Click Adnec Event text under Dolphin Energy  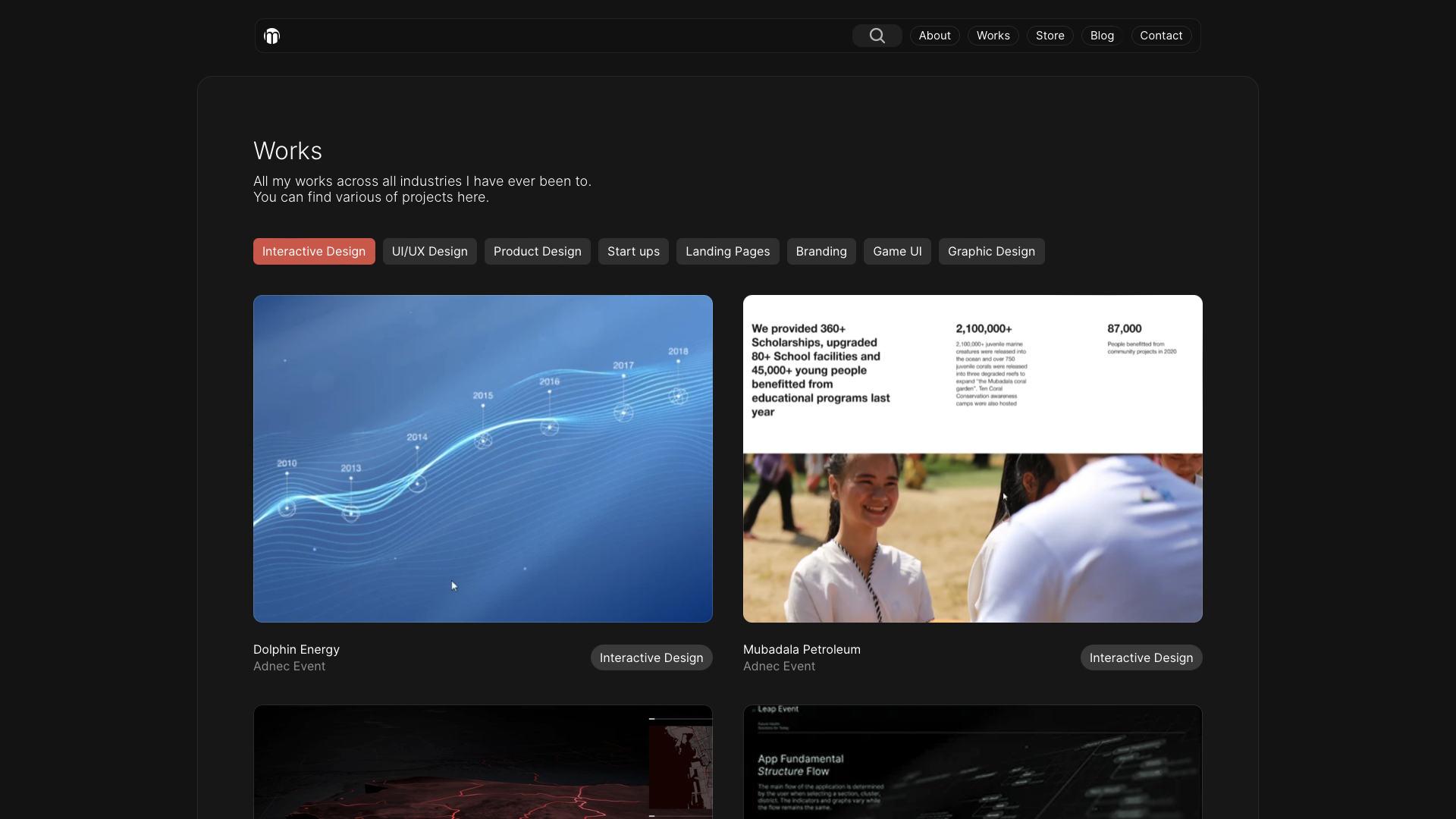coord(289,667)
